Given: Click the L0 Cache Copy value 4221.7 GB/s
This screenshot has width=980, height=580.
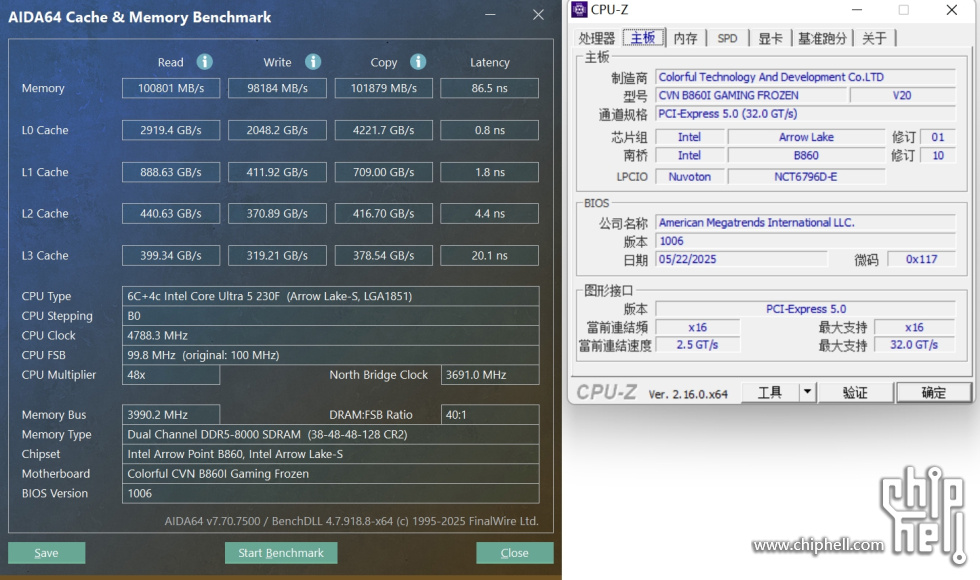Looking at the screenshot, I should tap(384, 130).
